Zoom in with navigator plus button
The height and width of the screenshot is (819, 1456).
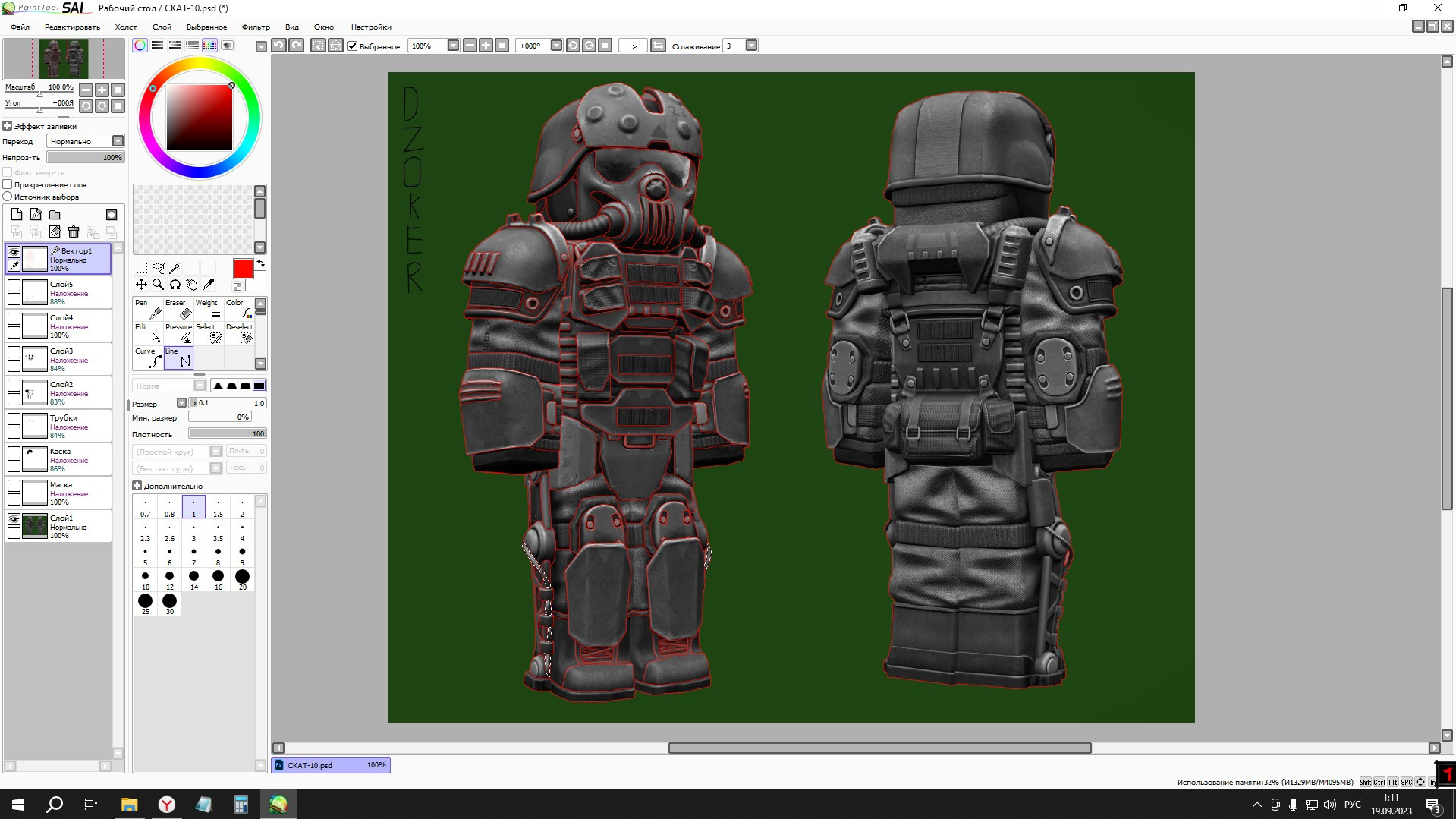(x=102, y=90)
